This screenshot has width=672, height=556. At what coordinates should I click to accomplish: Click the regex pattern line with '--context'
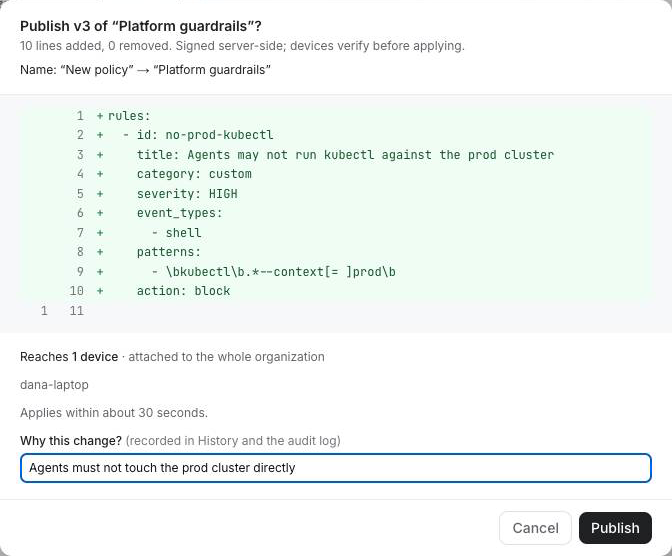tap(336, 272)
